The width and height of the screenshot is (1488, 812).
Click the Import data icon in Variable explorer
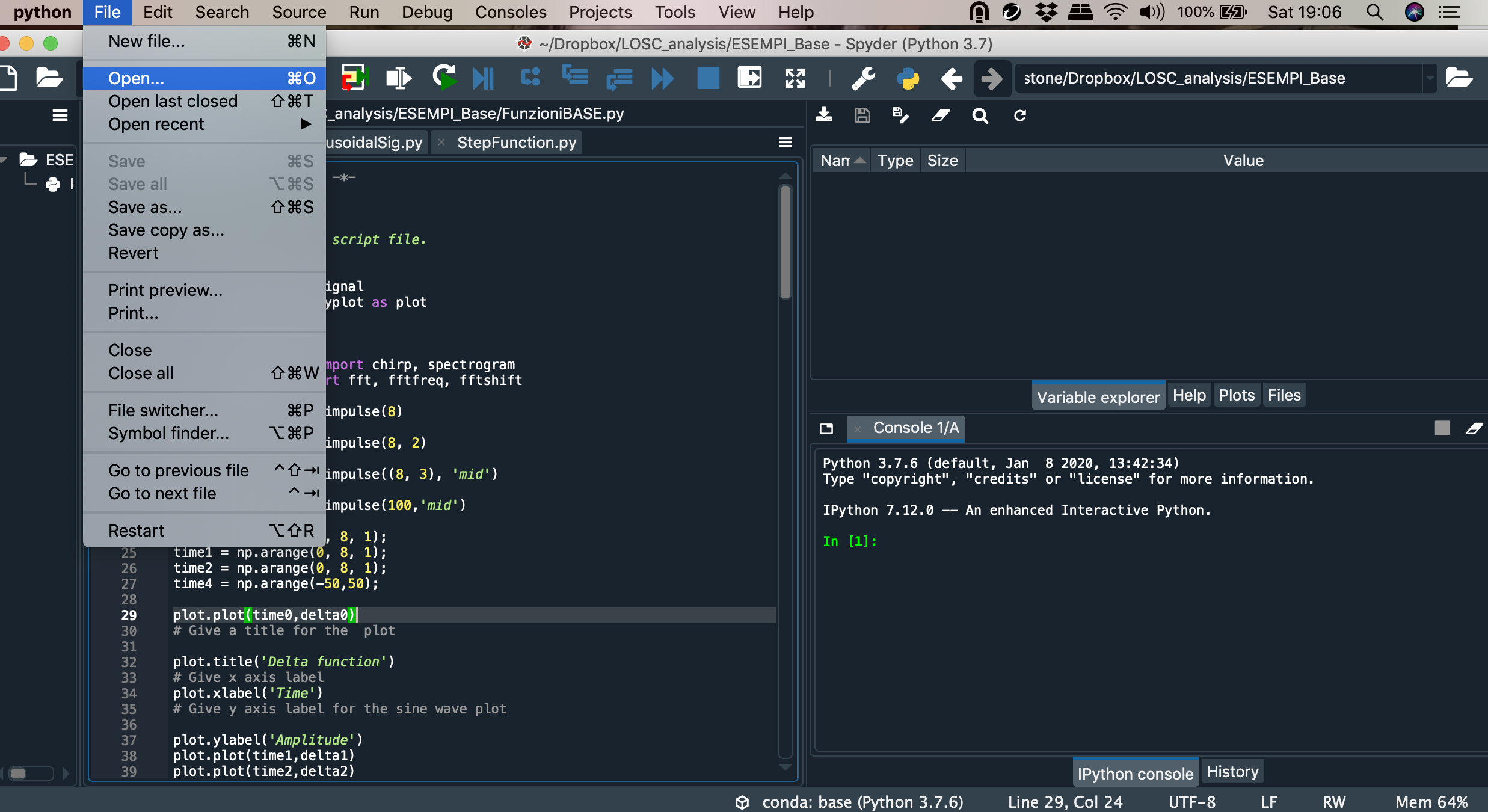pos(824,115)
